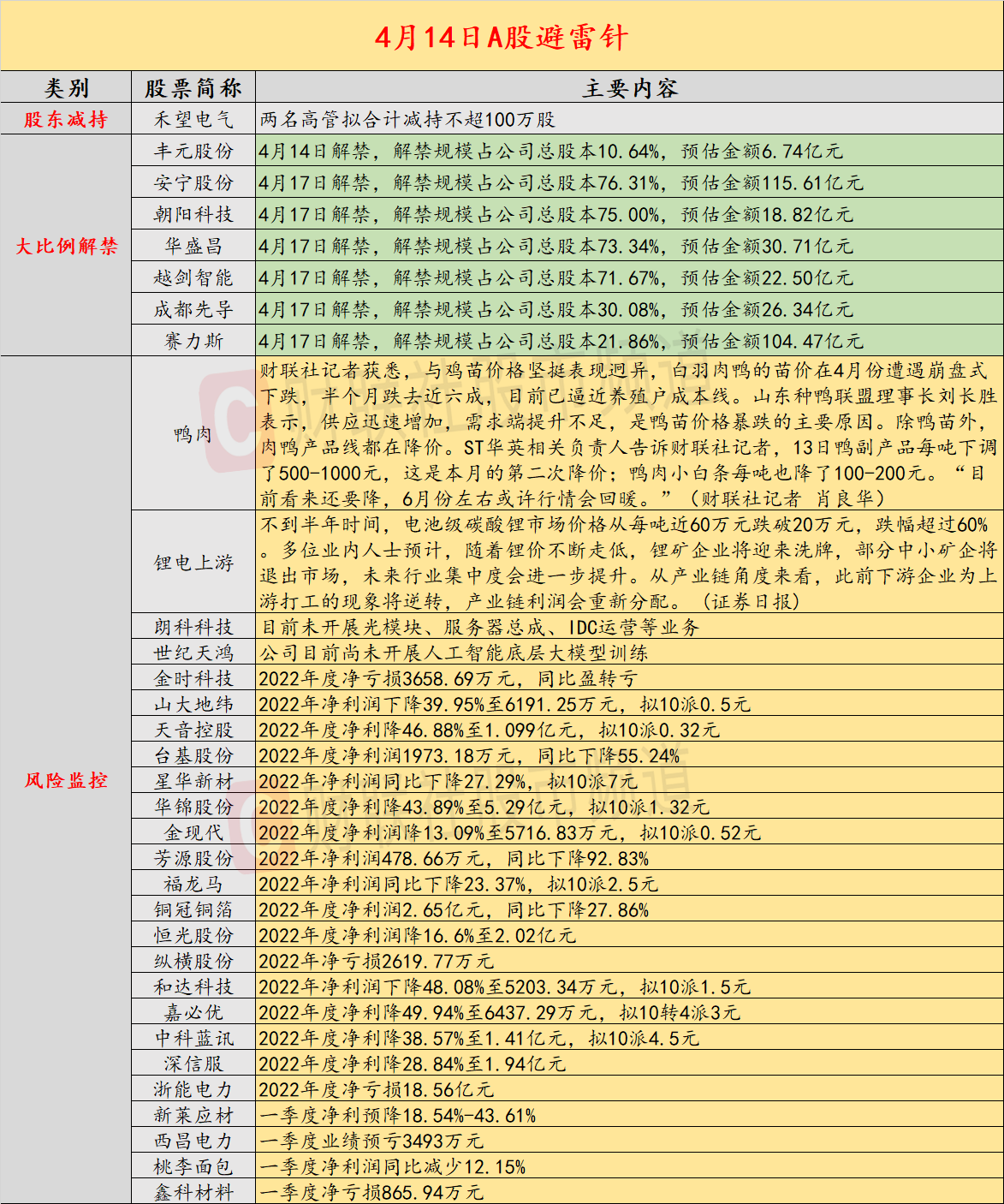Click the 股票简称 column header
Screen dimensions: 1004x1204
[x=193, y=88]
